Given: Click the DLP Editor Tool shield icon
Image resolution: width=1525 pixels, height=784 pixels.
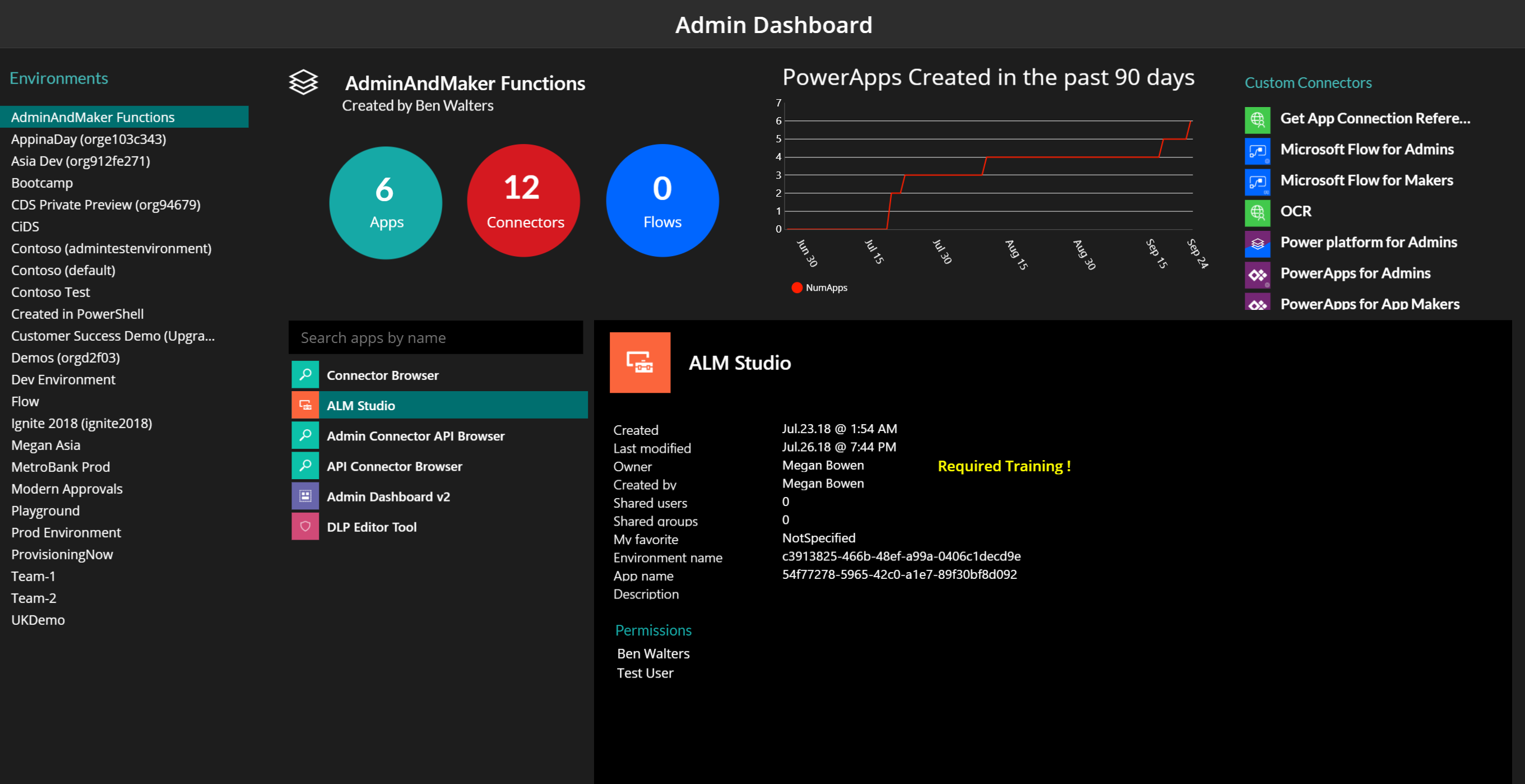Looking at the screenshot, I should tap(305, 526).
